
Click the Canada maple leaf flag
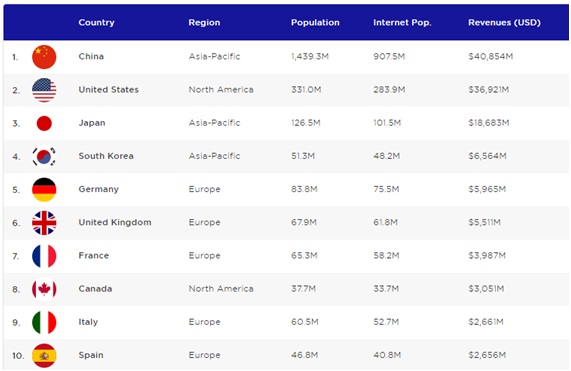pyautogui.click(x=44, y=289)
